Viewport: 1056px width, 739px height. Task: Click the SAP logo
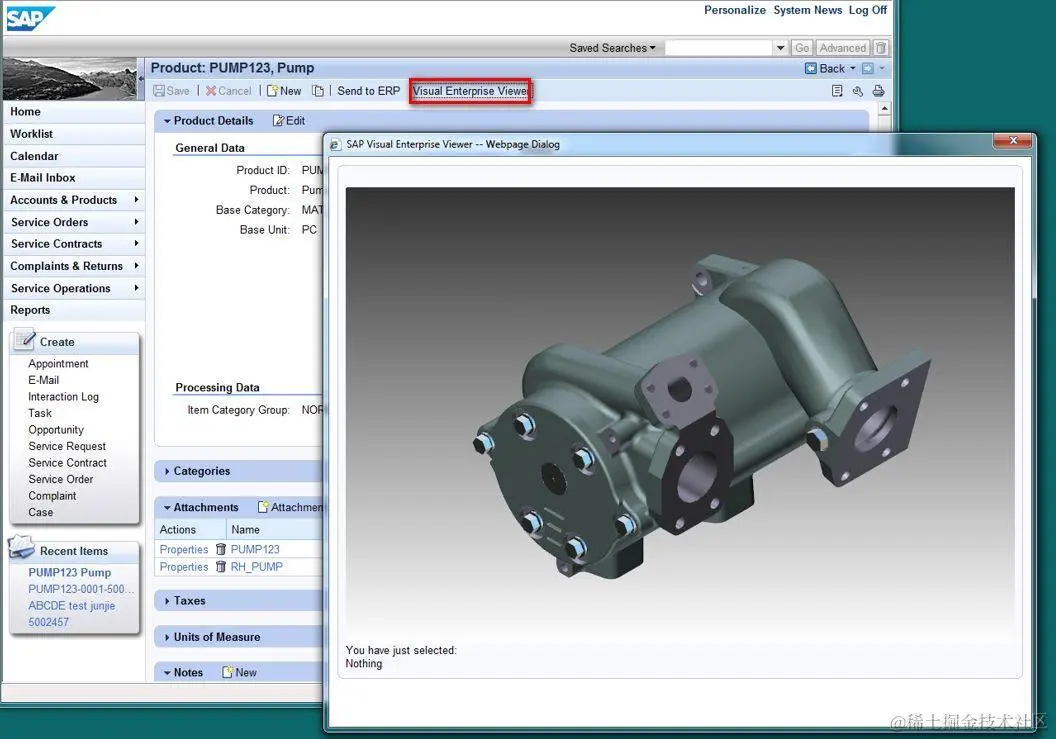click(30, 18)
